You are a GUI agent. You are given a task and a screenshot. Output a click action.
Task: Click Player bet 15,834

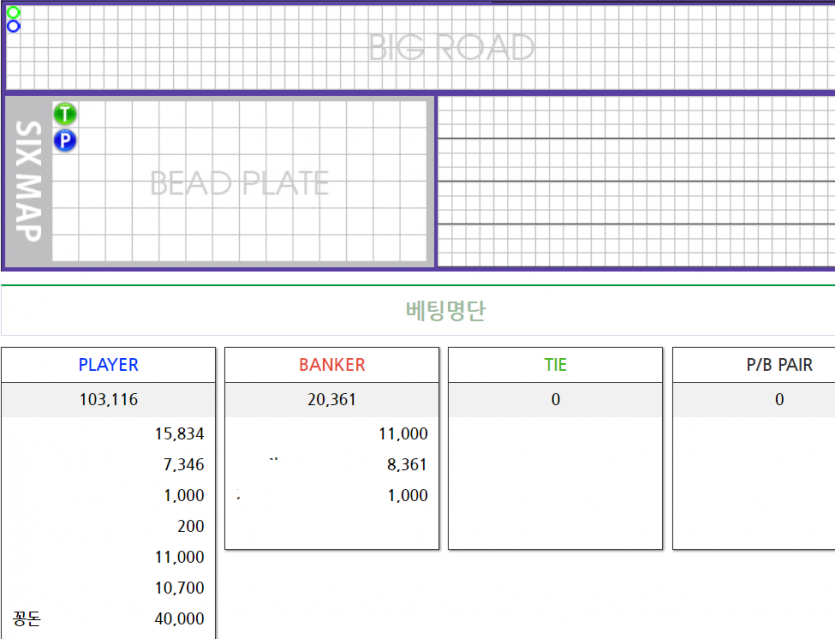(179, 434)
